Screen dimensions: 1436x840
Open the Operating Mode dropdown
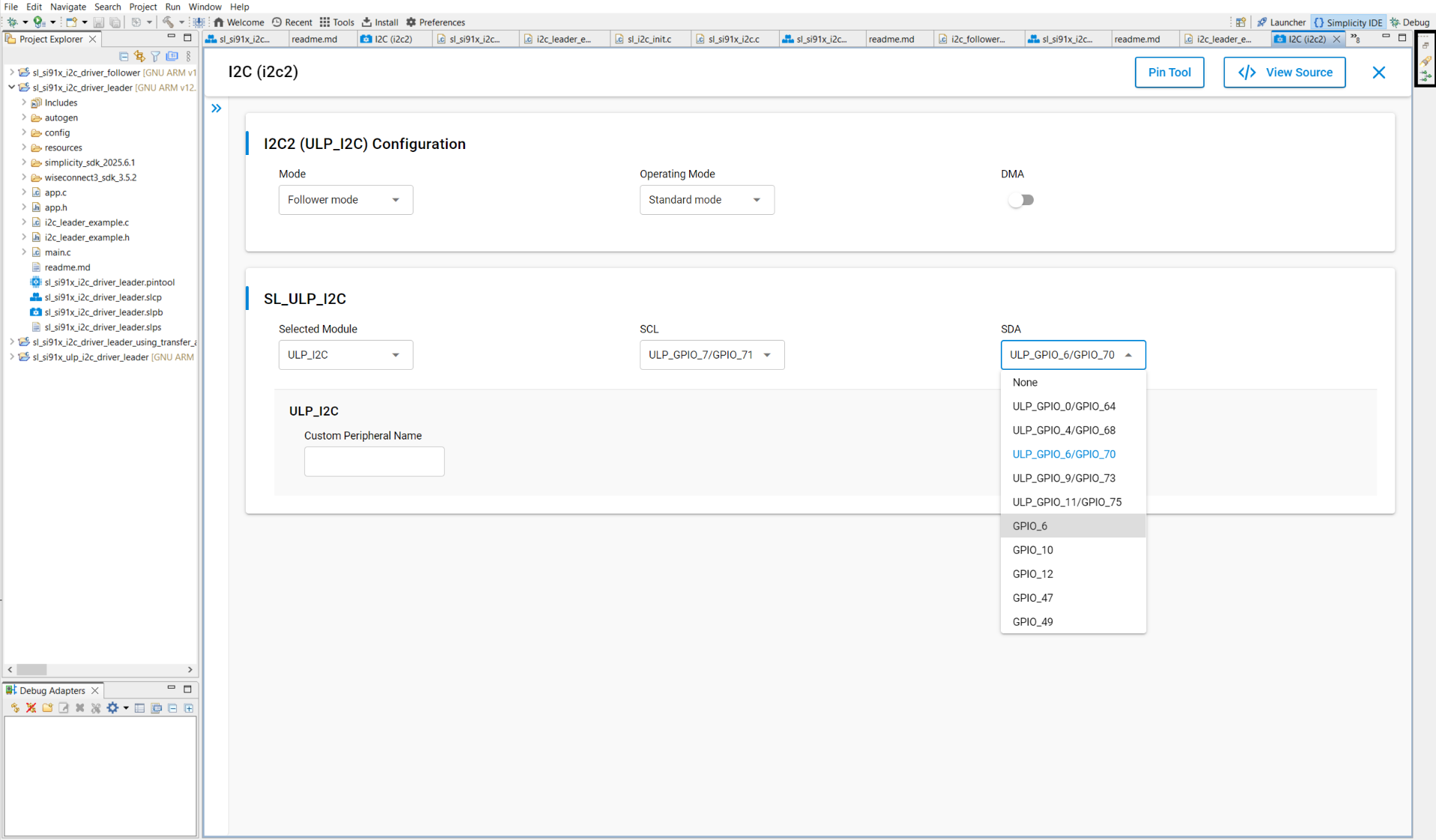coord(706,200)
